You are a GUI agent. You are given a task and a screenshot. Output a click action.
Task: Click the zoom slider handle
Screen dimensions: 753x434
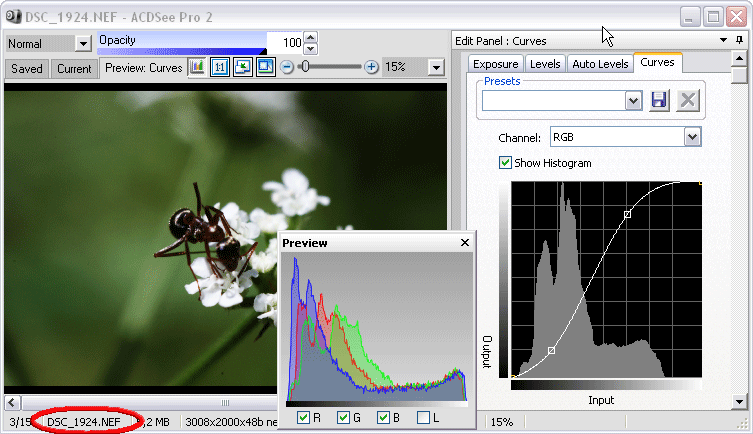(305, 67)
